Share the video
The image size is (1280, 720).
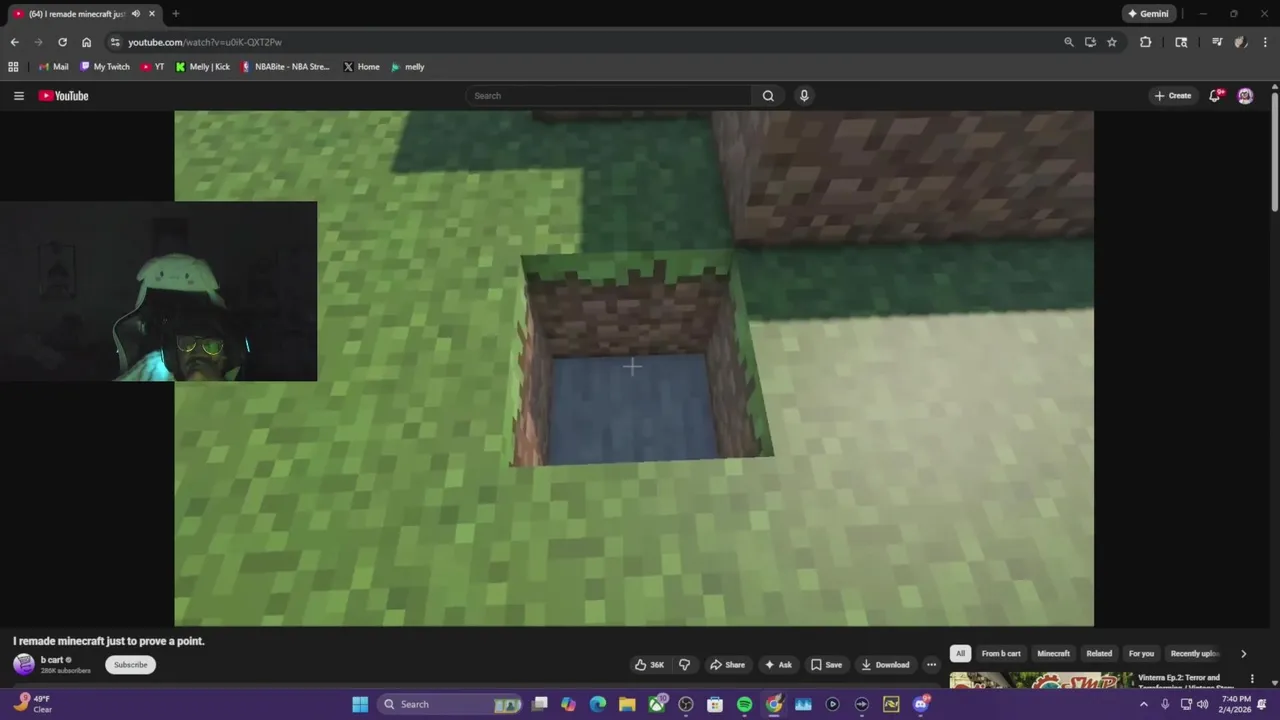pyautogui.click(x=727, y=665)
